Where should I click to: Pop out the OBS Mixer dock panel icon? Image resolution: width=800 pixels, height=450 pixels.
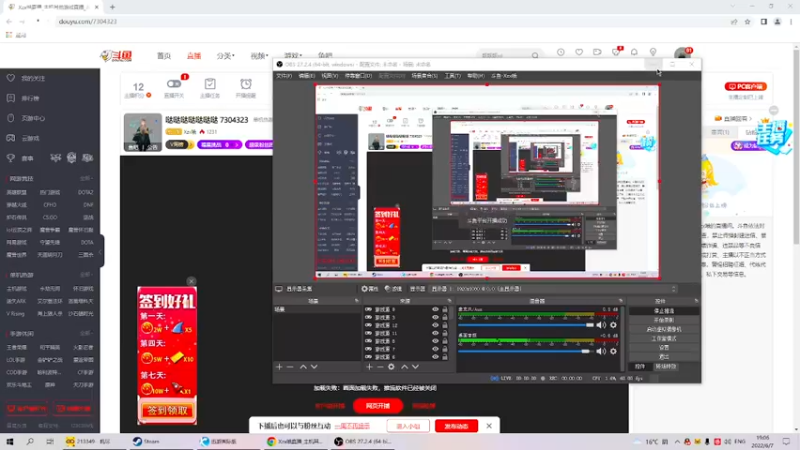[x=621, y=301]
